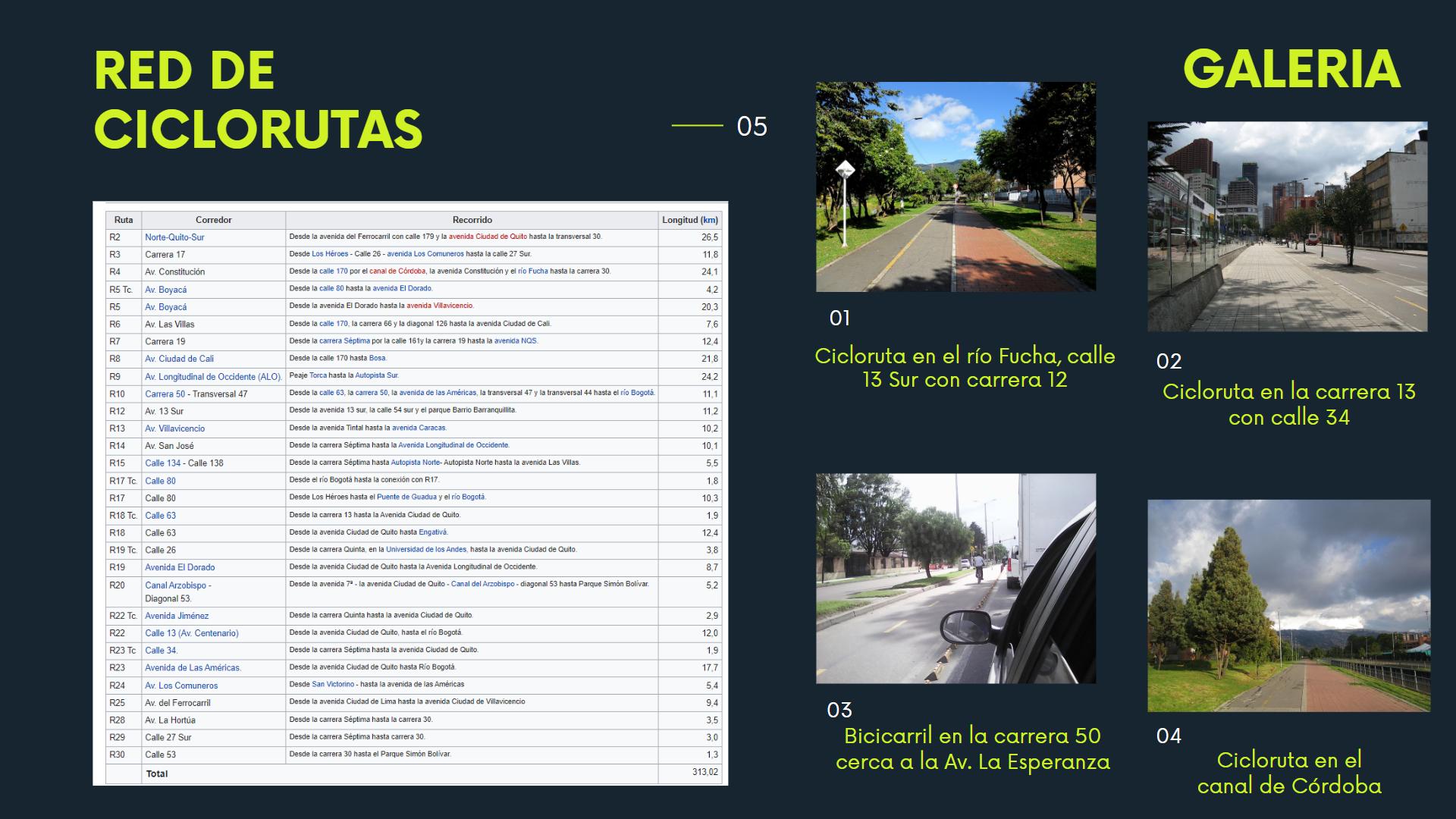
Task: Click the Canal Arzobispo corridor link
Action: point(176,585)
